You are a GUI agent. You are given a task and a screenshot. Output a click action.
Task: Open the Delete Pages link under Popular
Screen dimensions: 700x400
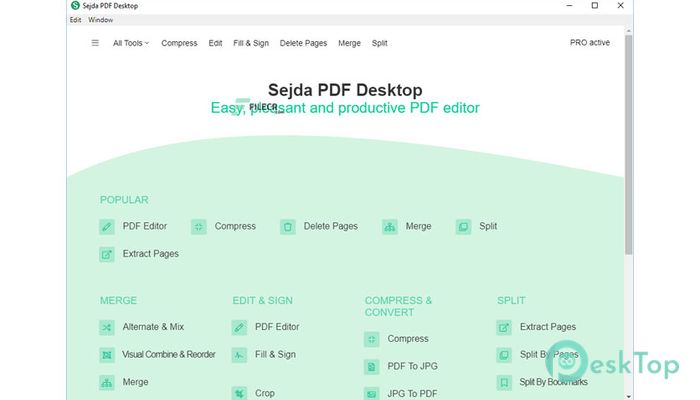coord(330,226)
